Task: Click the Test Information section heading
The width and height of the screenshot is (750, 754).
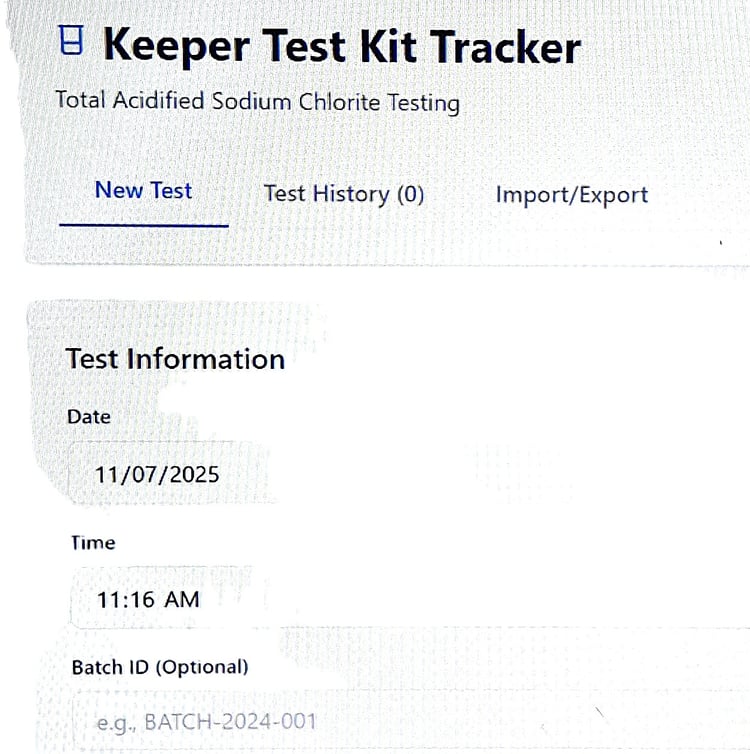Action: tap(175, 359)
